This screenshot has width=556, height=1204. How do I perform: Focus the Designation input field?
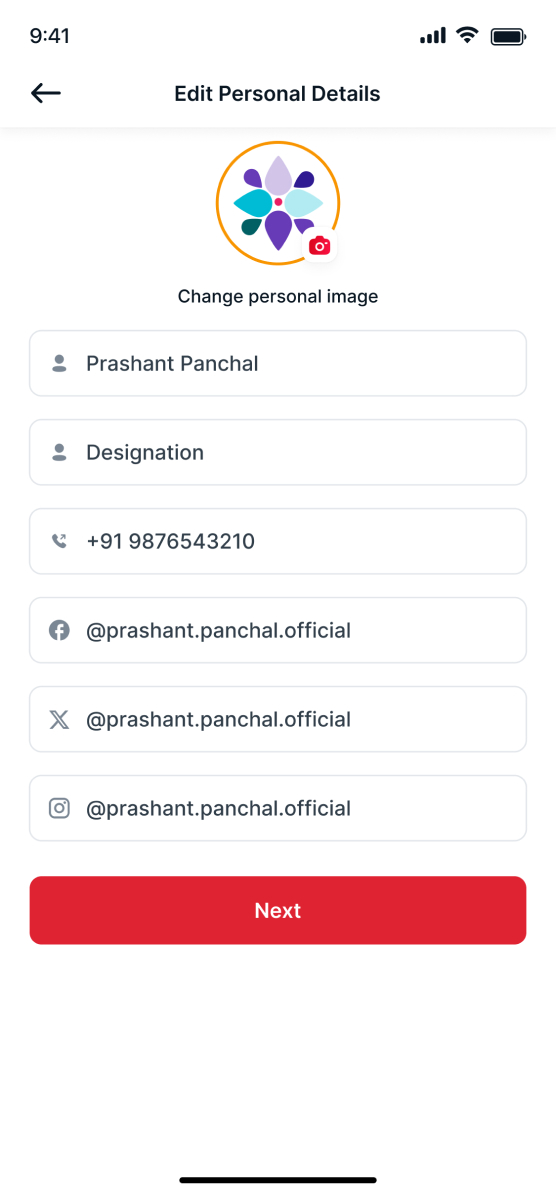pos(278,453)
